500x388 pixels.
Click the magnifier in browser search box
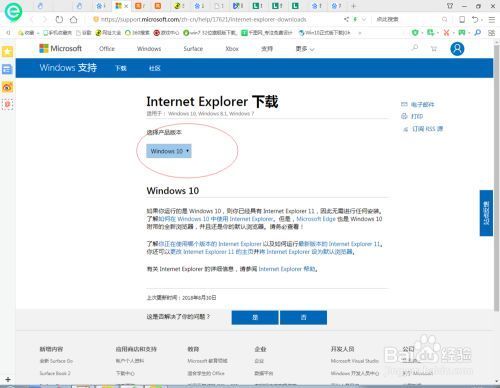[444, 19]
